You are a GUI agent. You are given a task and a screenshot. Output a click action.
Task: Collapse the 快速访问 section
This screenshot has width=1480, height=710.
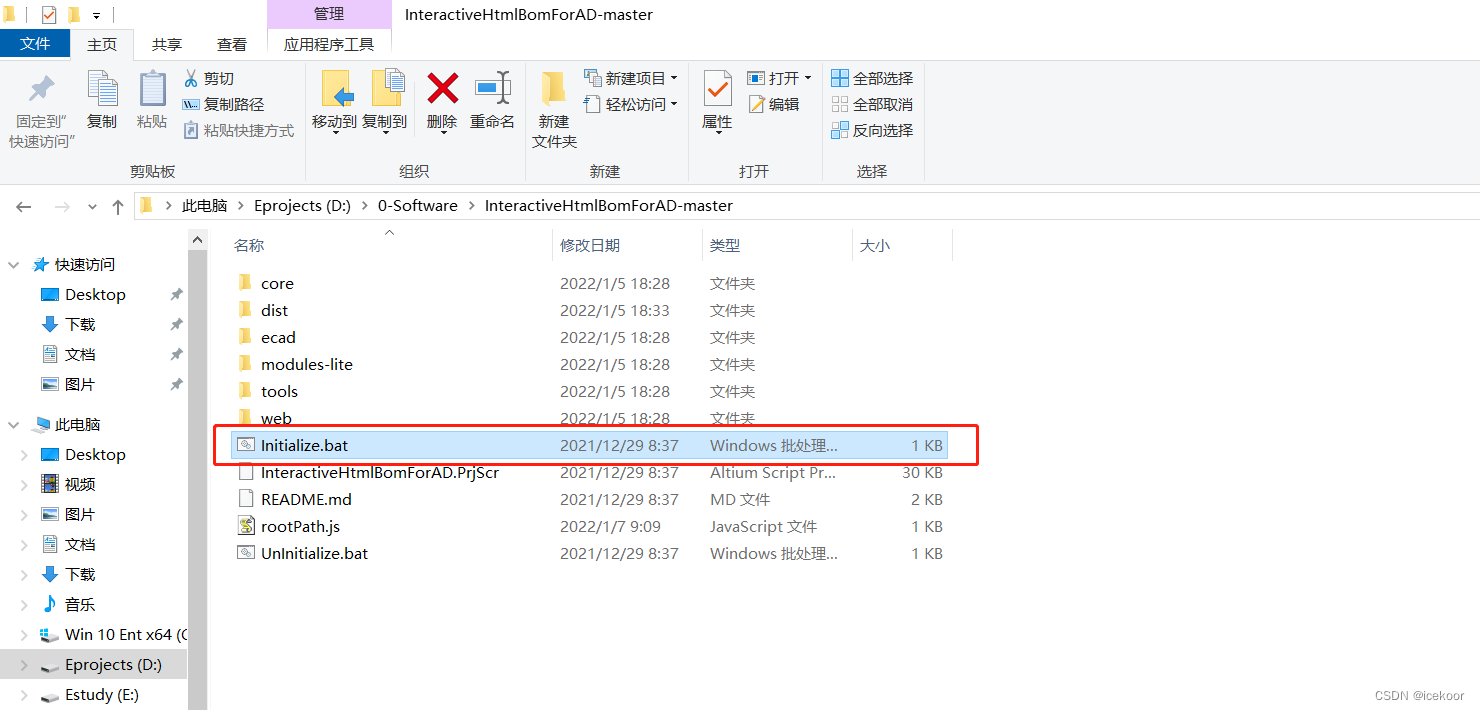pyautogui.click(x=12, y=263)
